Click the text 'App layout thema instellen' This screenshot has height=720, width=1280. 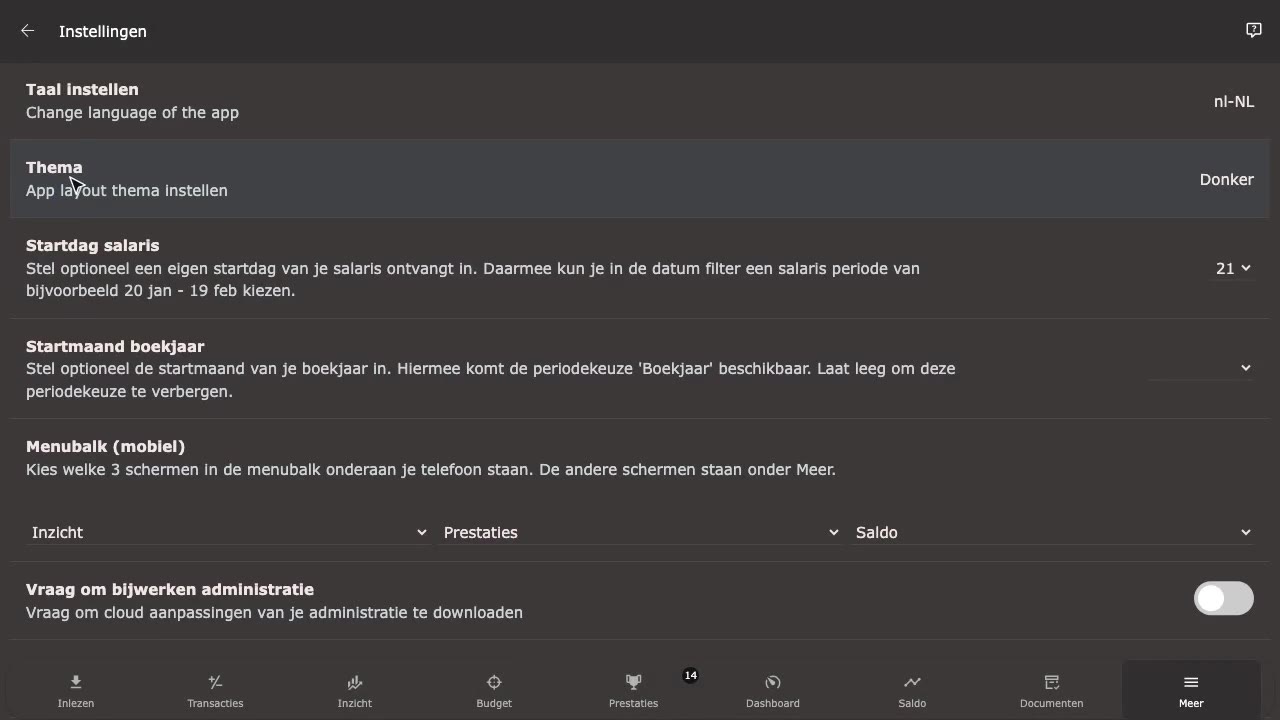127,190
